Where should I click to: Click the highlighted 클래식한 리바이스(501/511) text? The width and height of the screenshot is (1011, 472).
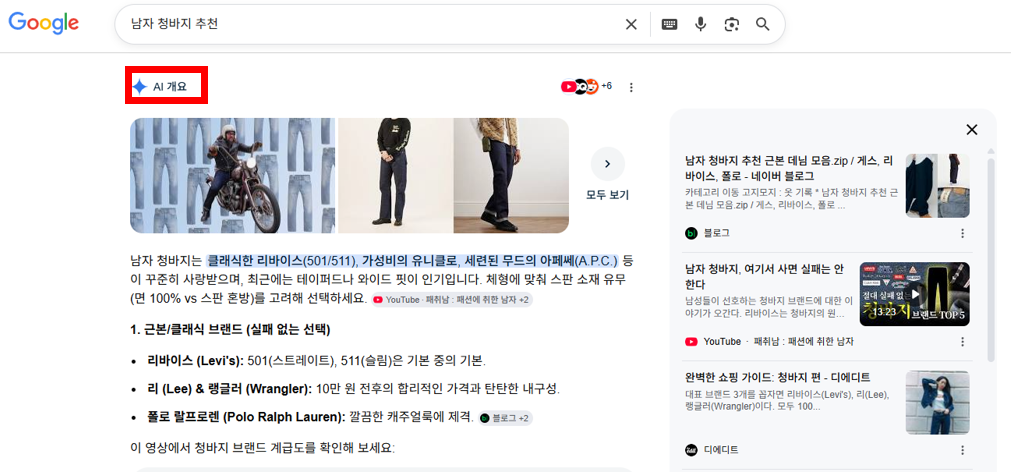click(x=282, y=261)
